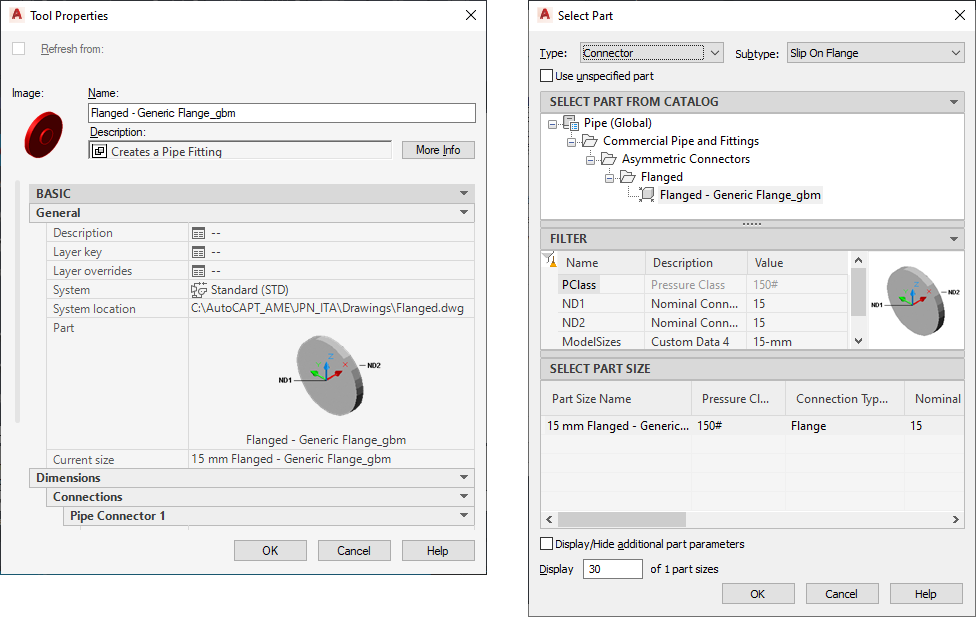Click the Pipe (Global) catalog icon

[571, 123]
